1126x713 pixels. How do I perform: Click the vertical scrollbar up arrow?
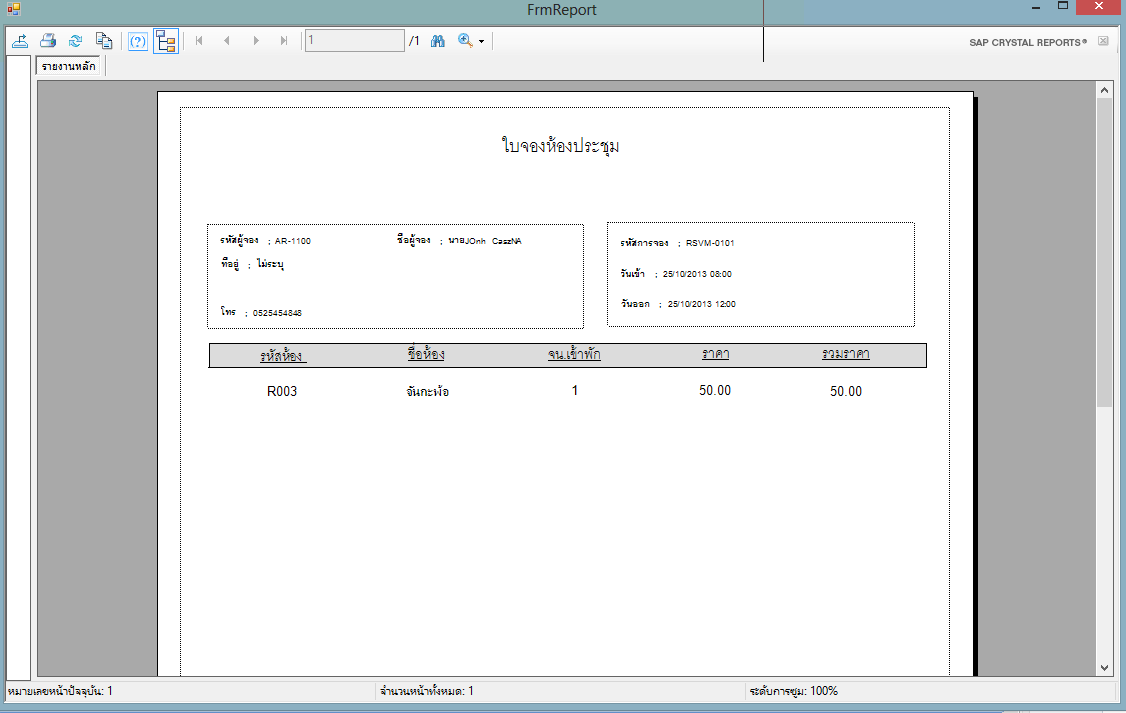click(x=1105, y=90)
